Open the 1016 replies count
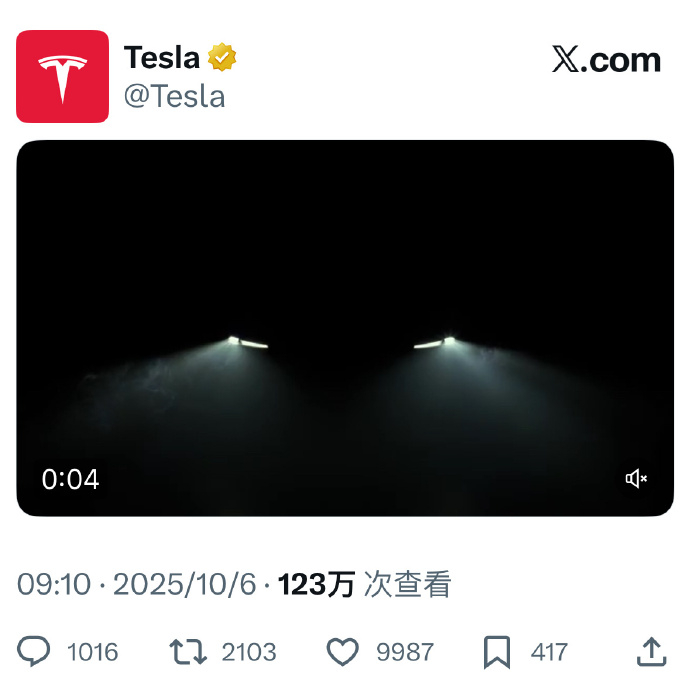Viewport: 690px width, 693px height. point(92,652)
